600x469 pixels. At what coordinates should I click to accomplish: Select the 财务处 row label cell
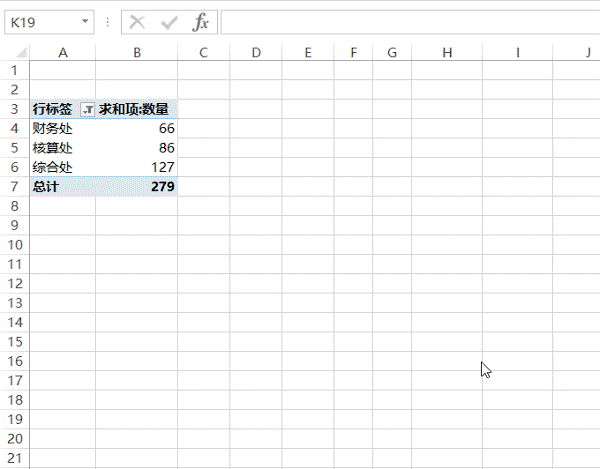[63, 129]
